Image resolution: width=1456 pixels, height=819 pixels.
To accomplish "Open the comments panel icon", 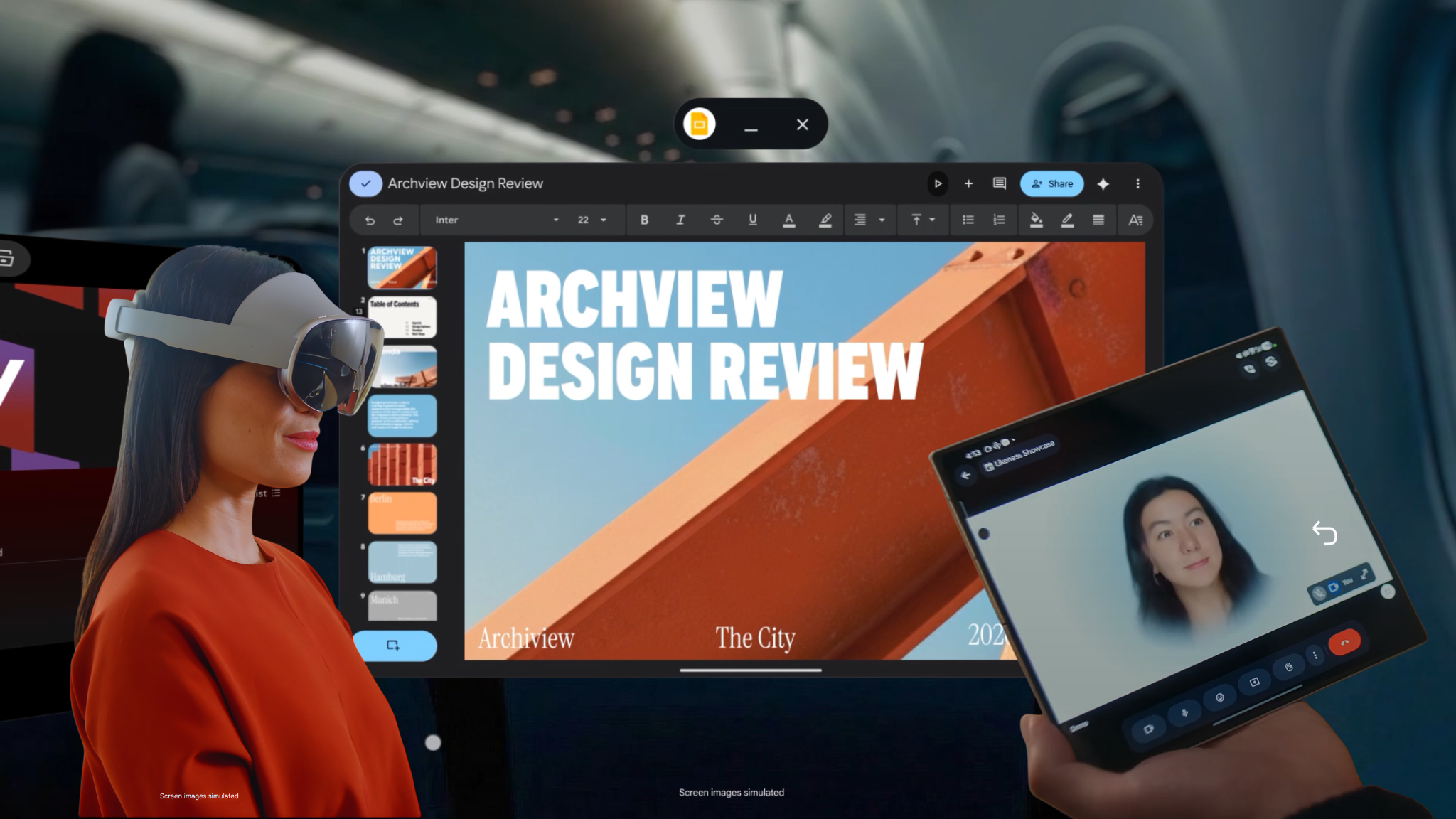I will pyautogui.click(x=999, y=183).
